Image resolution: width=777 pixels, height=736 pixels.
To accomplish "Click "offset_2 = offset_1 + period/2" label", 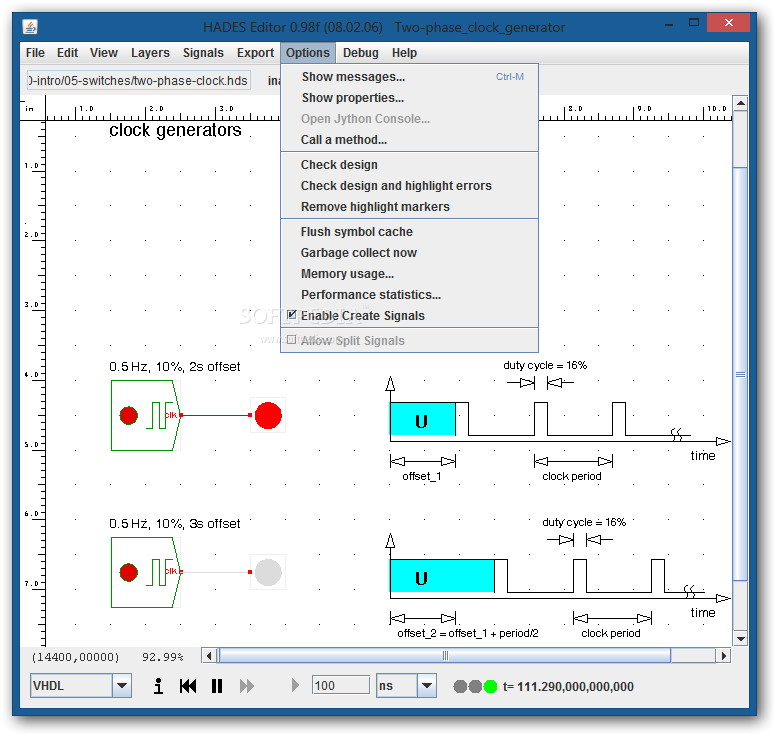I will [x=468, y=633].
